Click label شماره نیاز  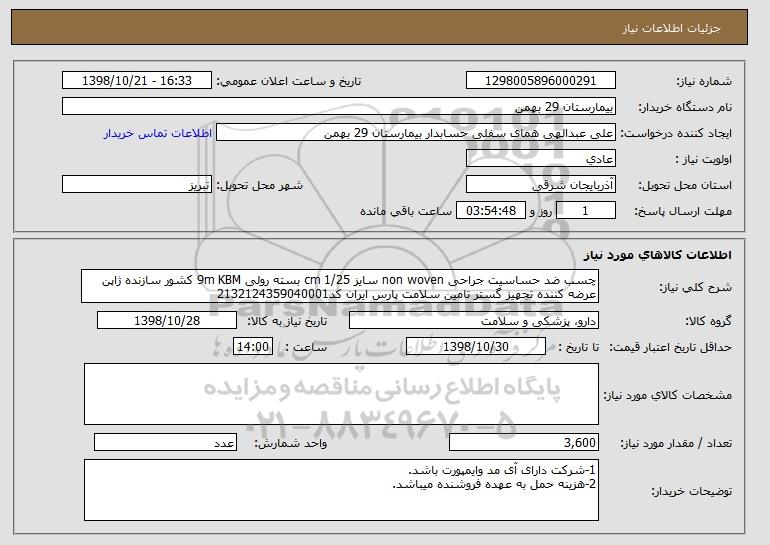[704, 81]
